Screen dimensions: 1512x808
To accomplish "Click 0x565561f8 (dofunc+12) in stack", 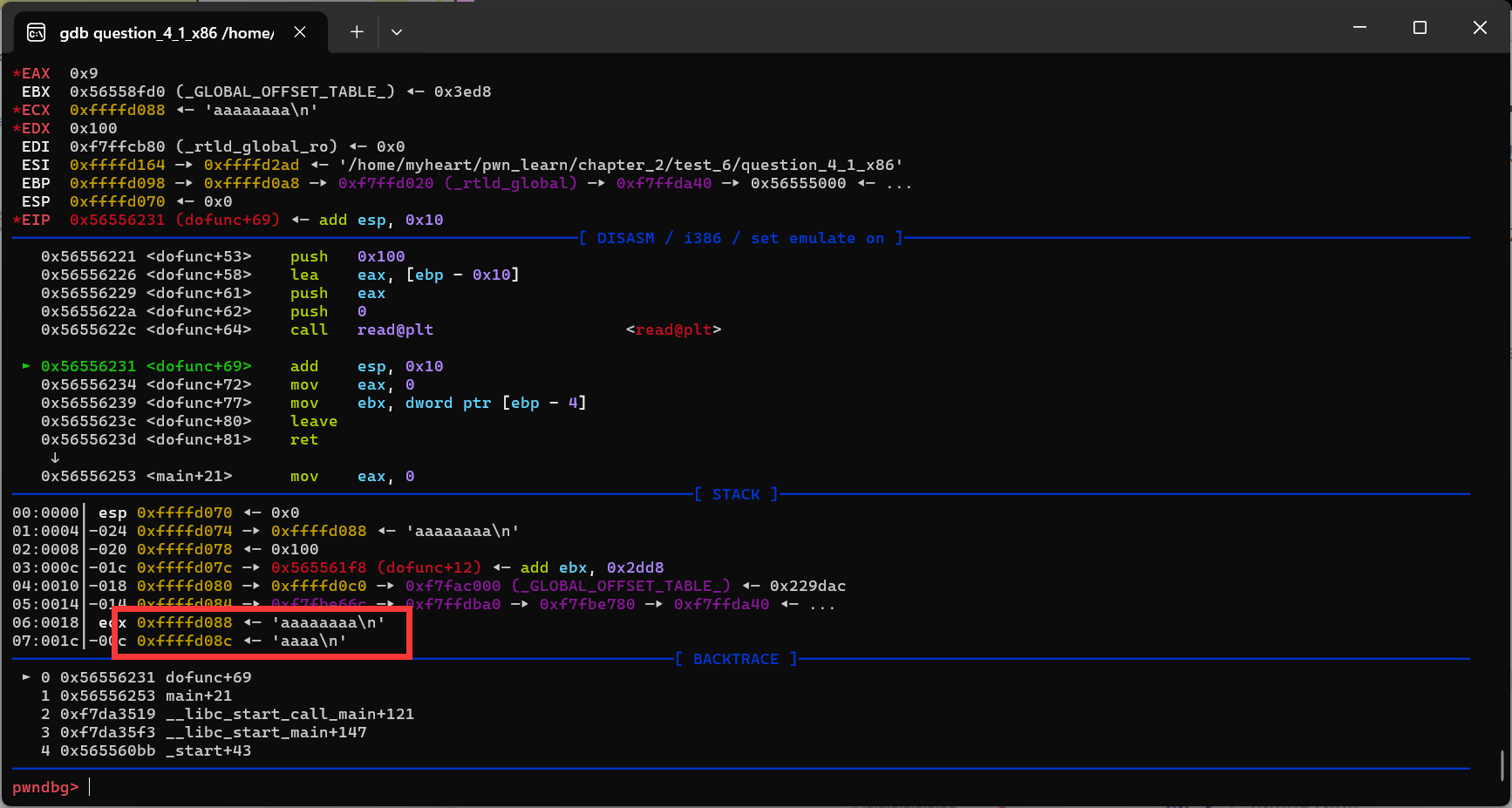I will (x=376, y=567).
